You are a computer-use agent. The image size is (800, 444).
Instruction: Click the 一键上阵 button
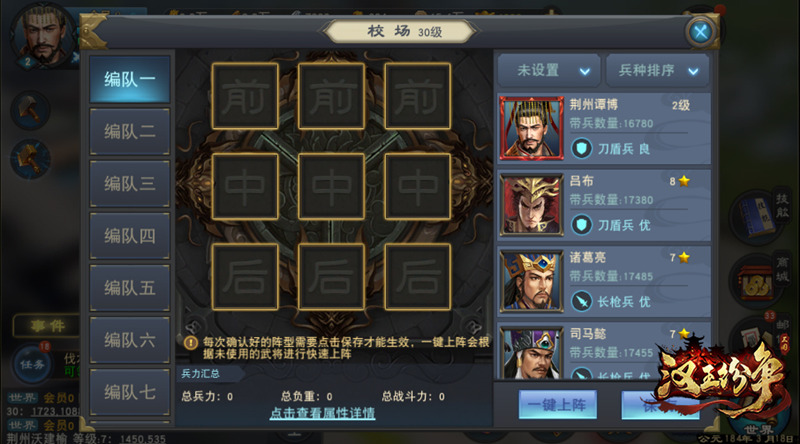tap(558, 405)
